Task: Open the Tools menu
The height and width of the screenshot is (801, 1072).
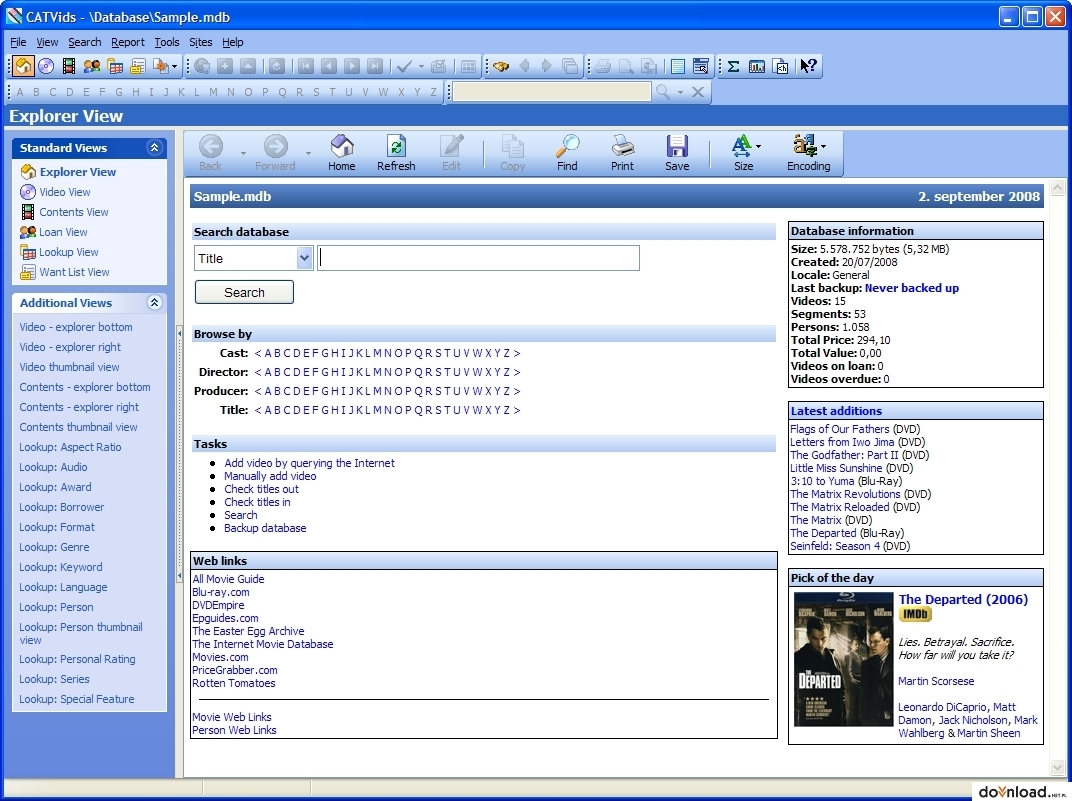Action: pyautogui.click(x=167, y=42)
